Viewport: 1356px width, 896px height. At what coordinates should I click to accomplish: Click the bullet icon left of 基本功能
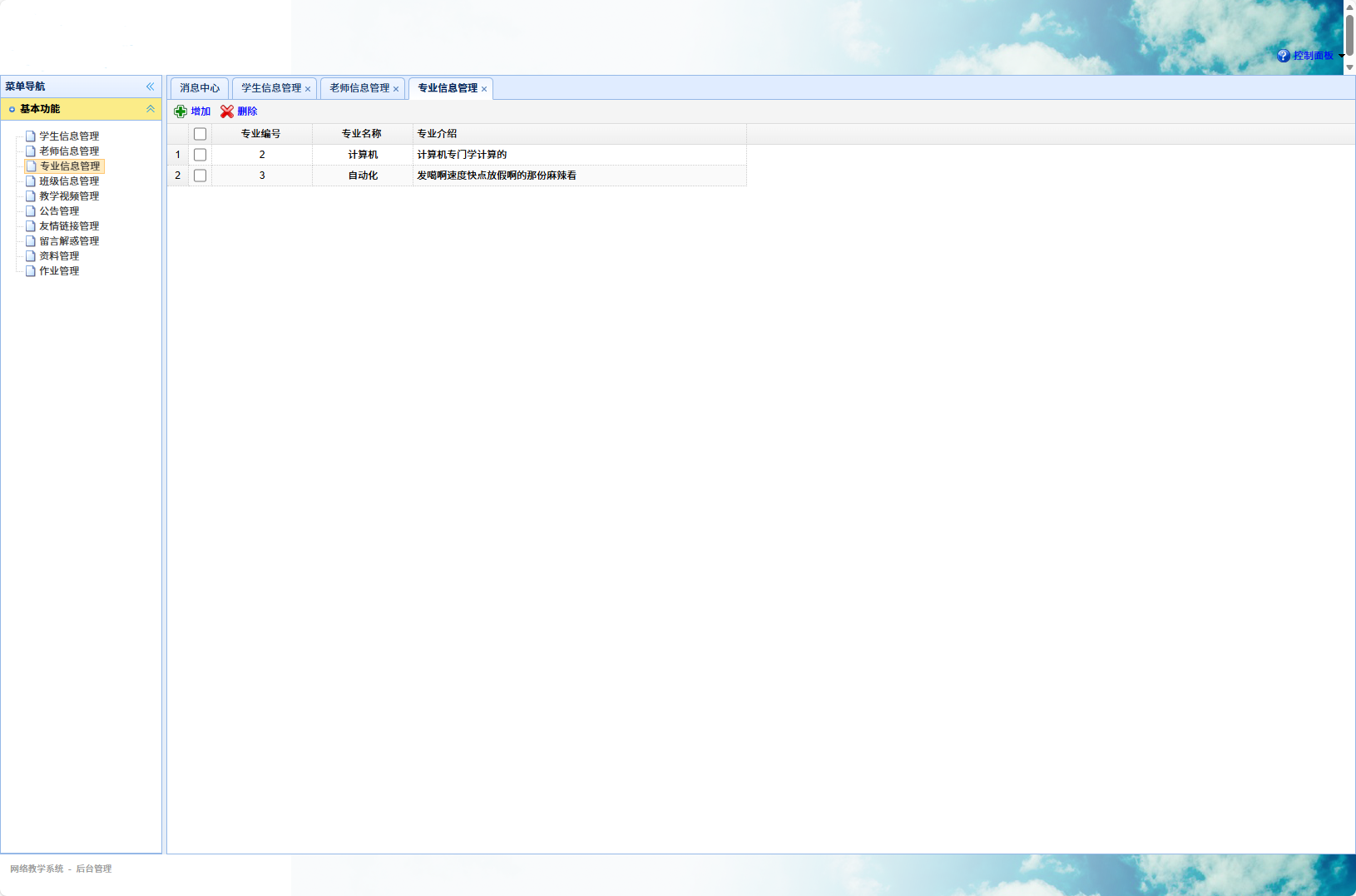click(12, 109)
